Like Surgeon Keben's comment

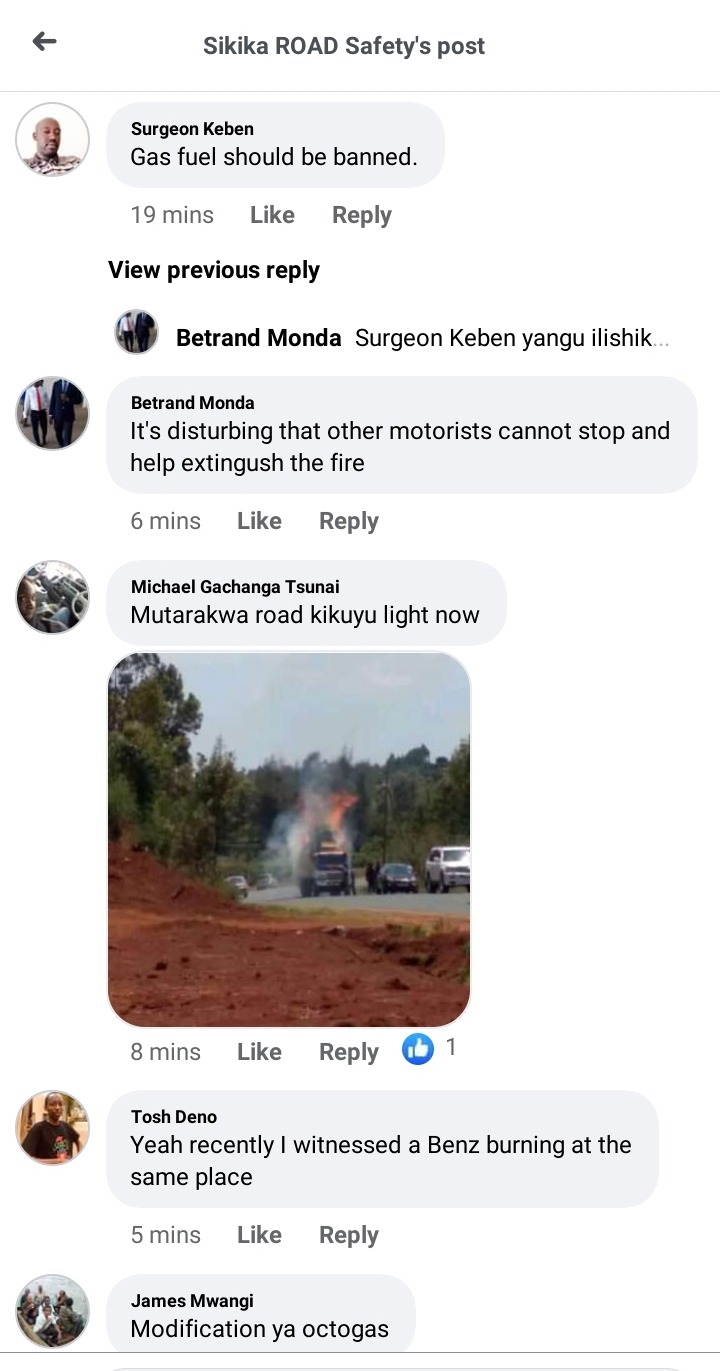pyautogui.click(x=272, y=215)
